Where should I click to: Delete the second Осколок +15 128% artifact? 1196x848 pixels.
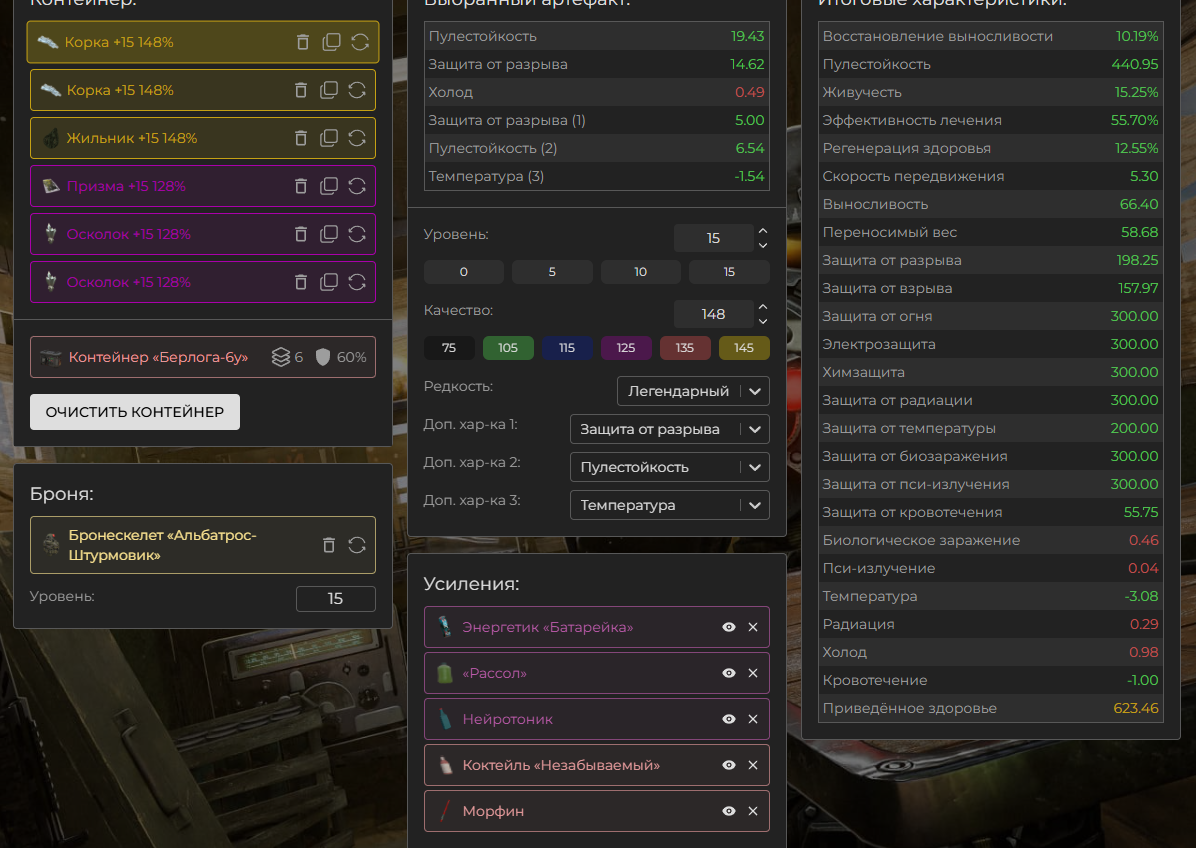click(x=301, y=282)
